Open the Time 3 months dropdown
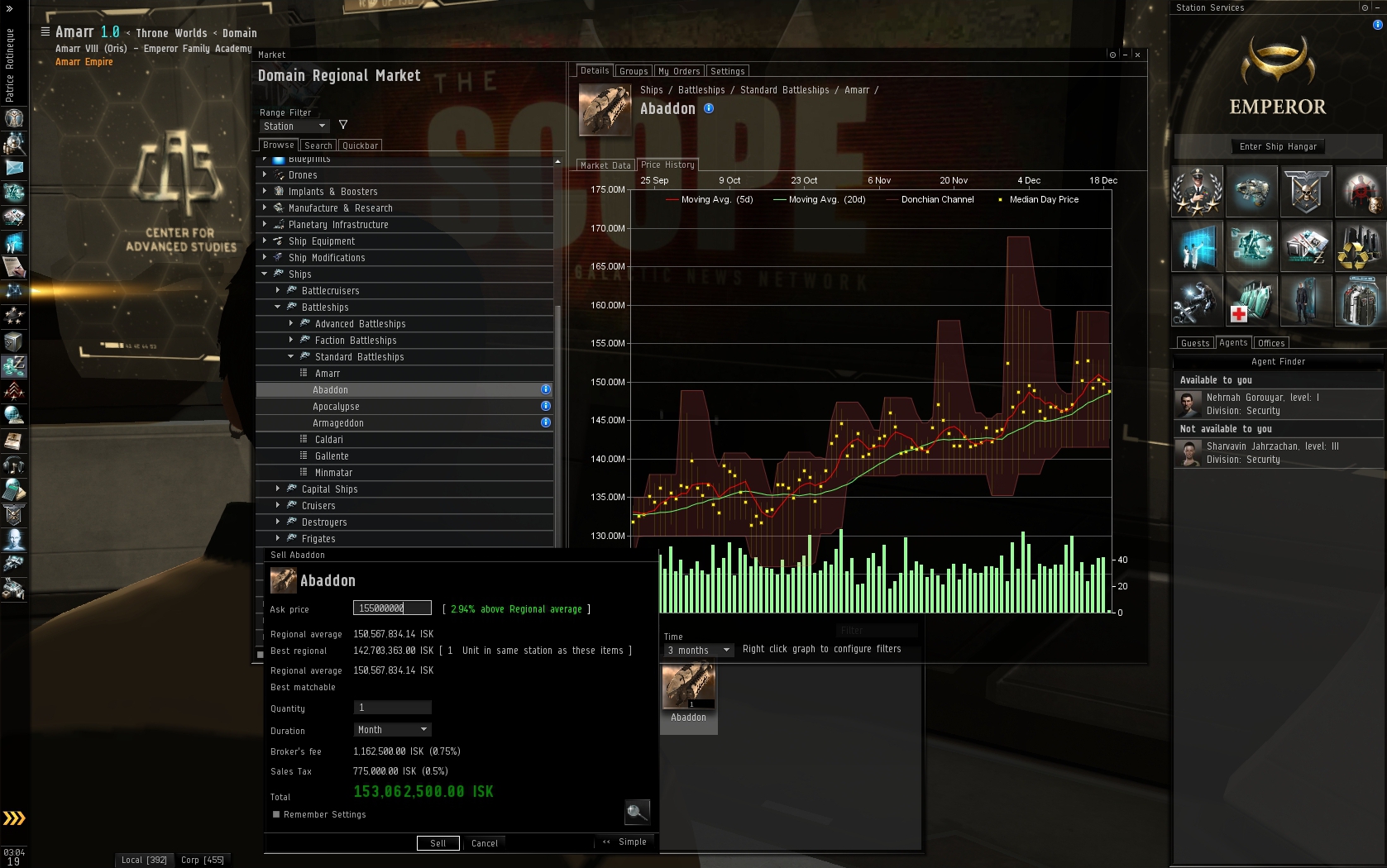 tap(699, 651)
